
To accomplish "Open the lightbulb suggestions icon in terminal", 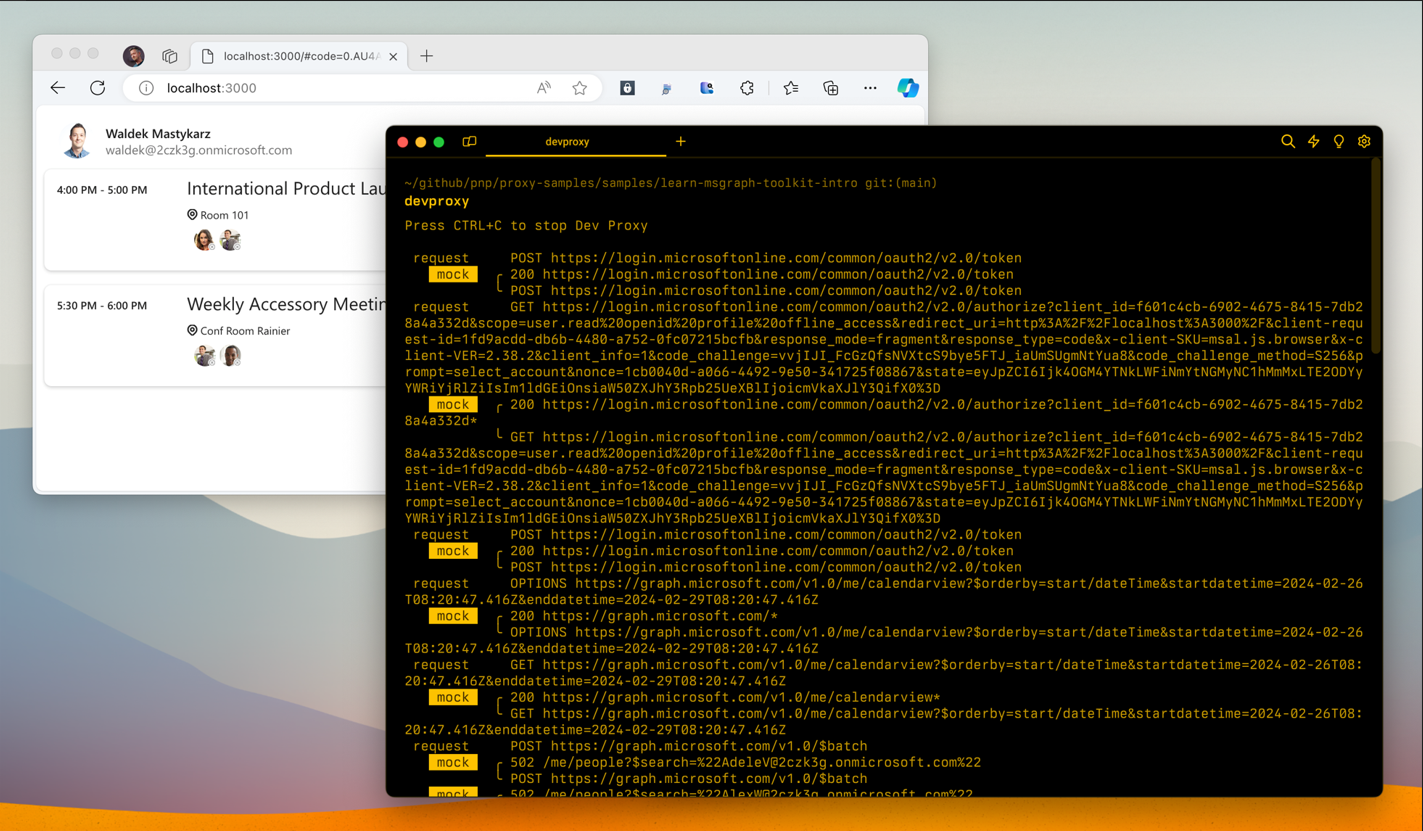I will pyautogui.click(x=1338, y=141).
